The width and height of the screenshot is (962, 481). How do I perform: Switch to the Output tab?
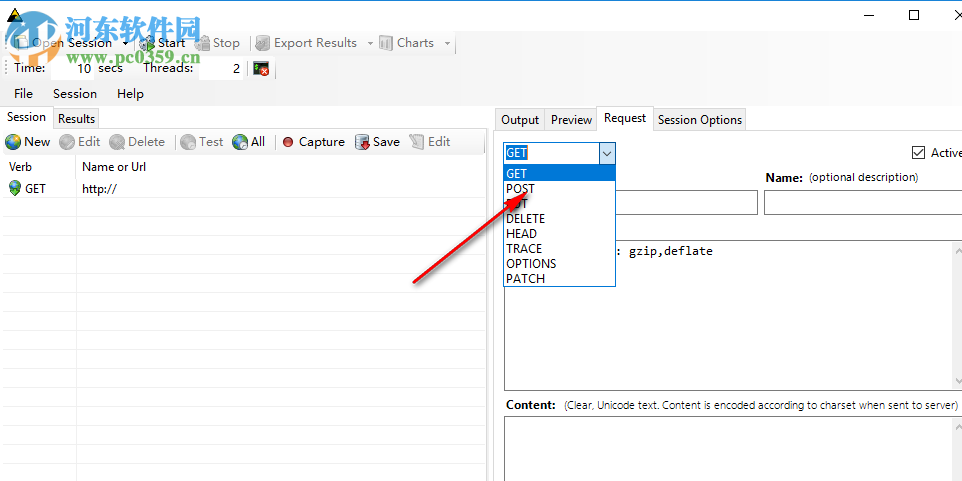pos(520,120)
